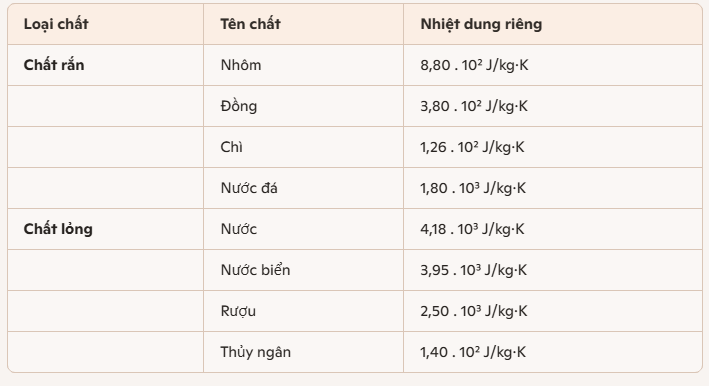Select the value 3,95 . 10³ J/kg·K
This screenshot has width=709, height=386.
click(x=474, y=270)
